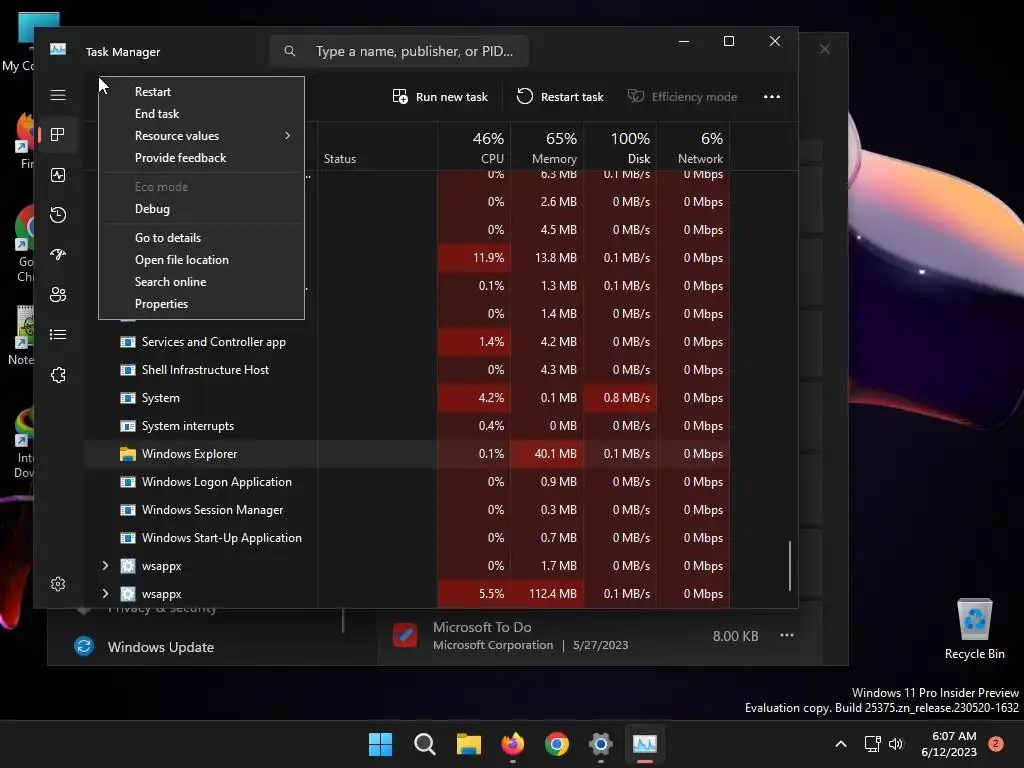Open the Services page icon
Viewport: 1024px width, 768px height.
click(x=57, y=375)
